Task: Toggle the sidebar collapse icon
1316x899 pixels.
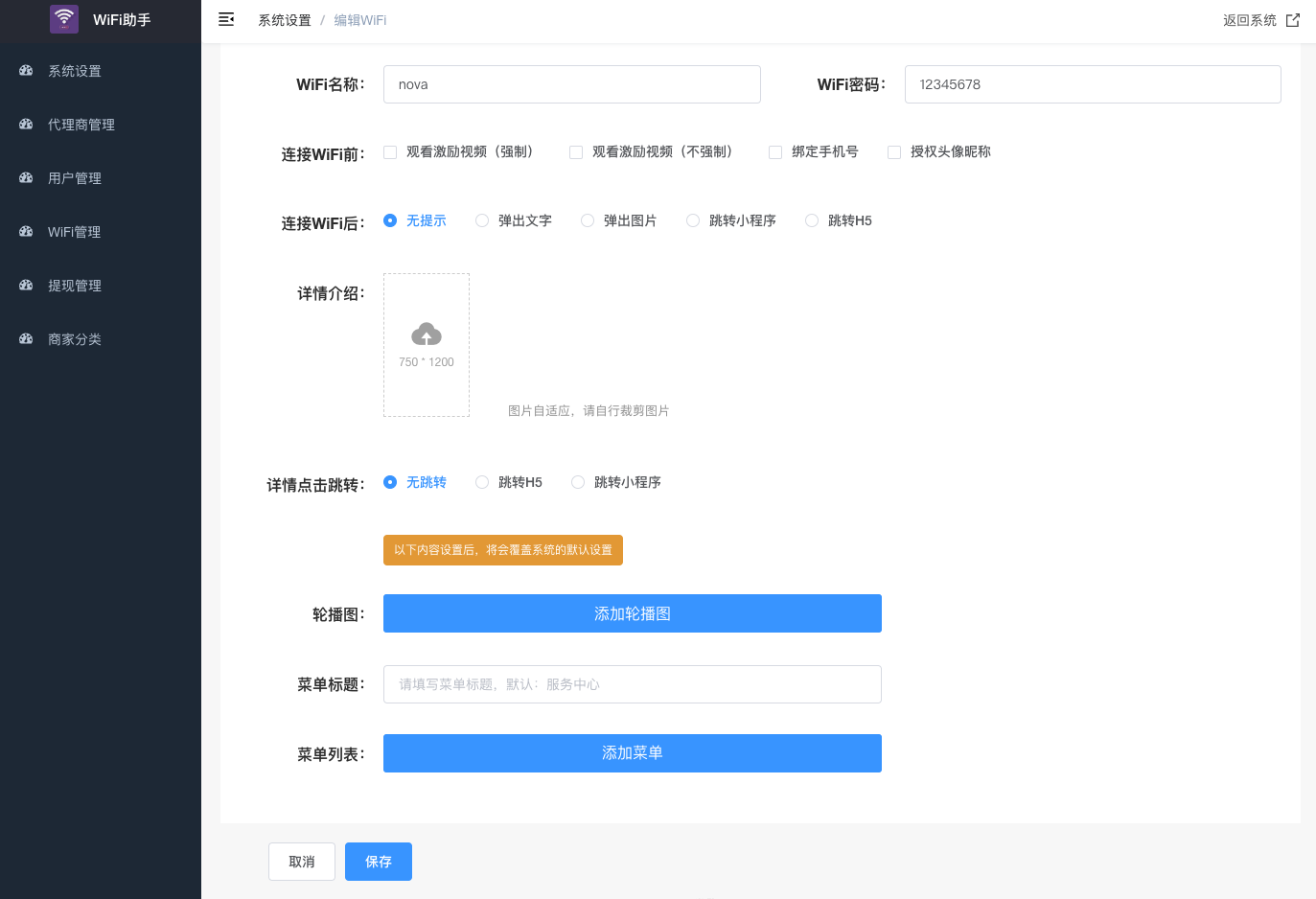Action: click(226, 19)
